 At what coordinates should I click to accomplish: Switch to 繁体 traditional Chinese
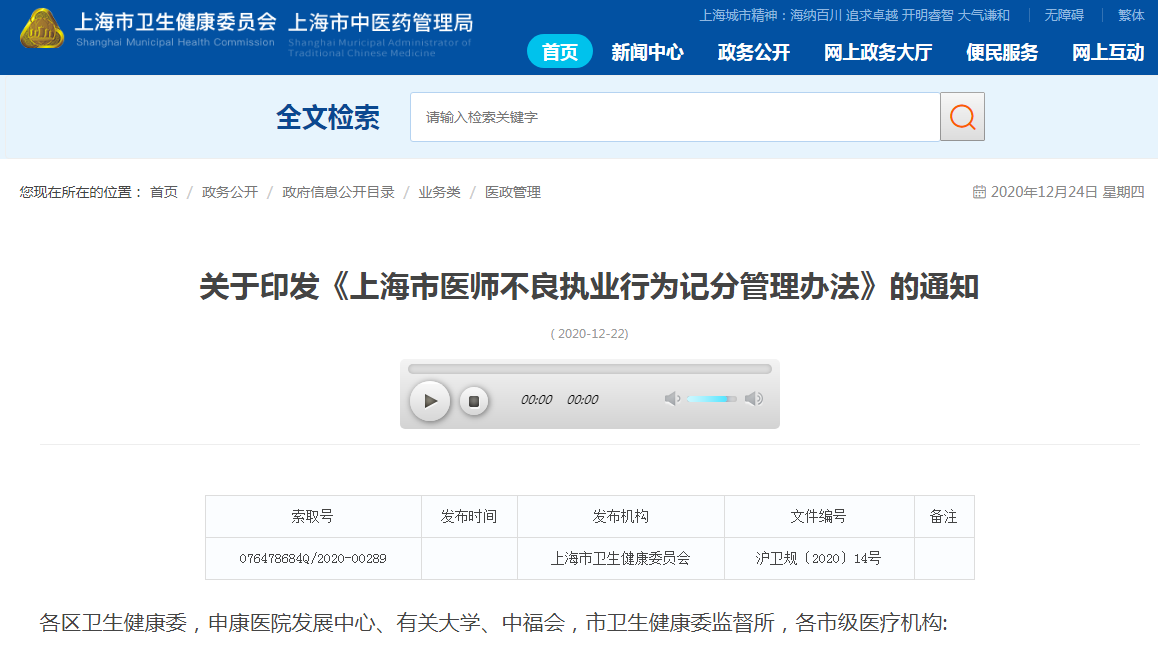pyautogui.click(x=1131, y=15)
